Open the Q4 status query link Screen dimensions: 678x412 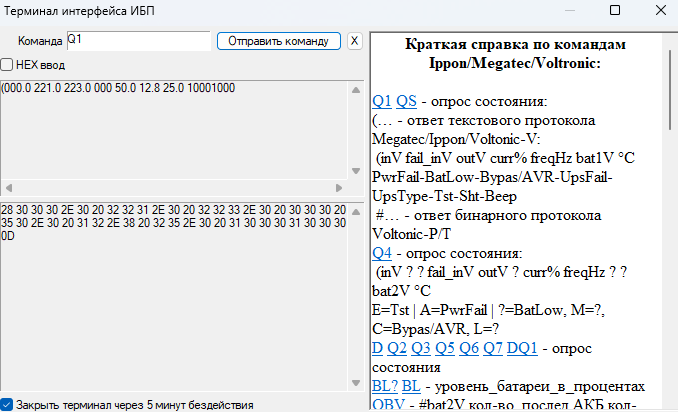382,253
